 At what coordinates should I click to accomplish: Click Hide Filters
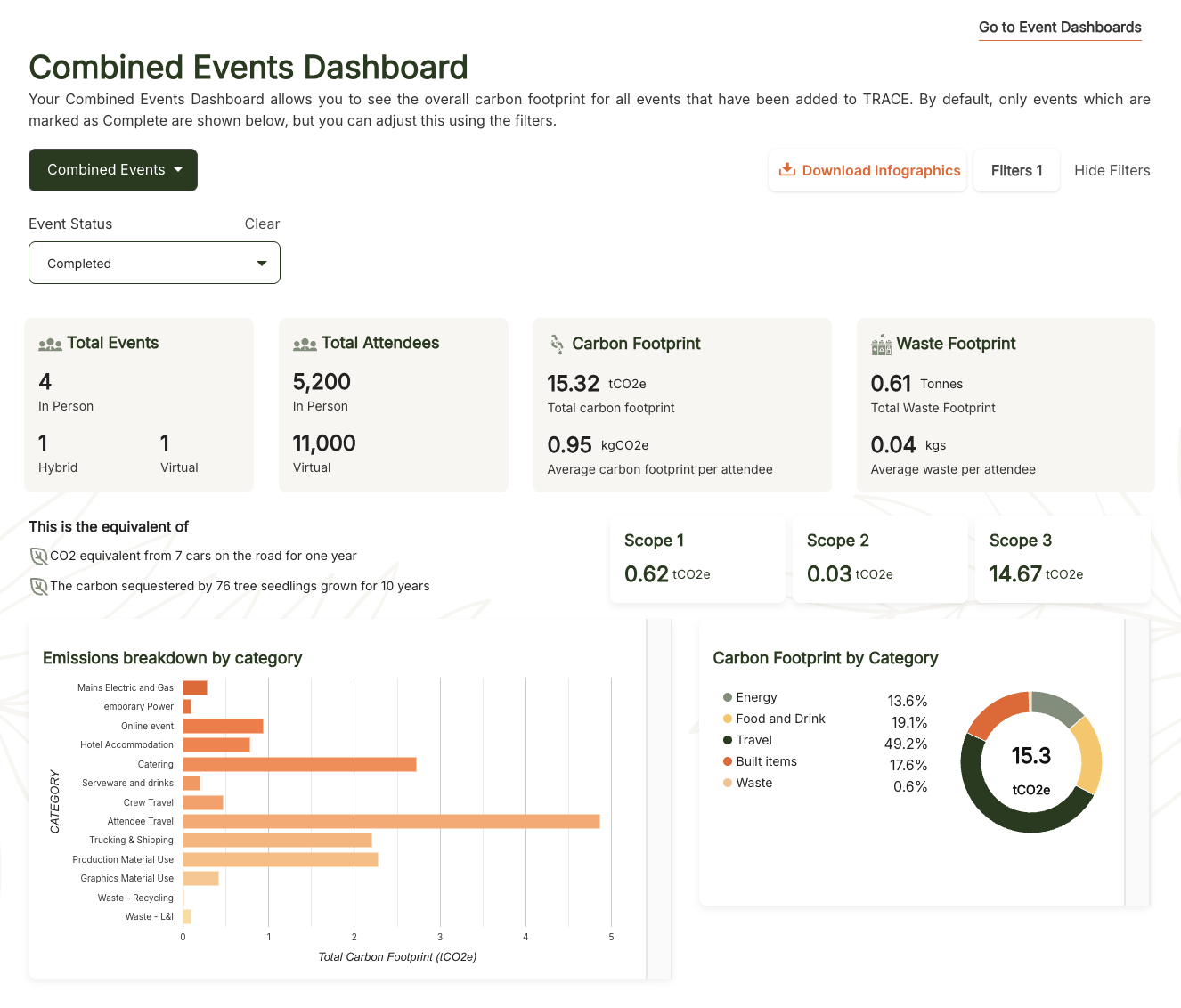tap(1112, 170)
